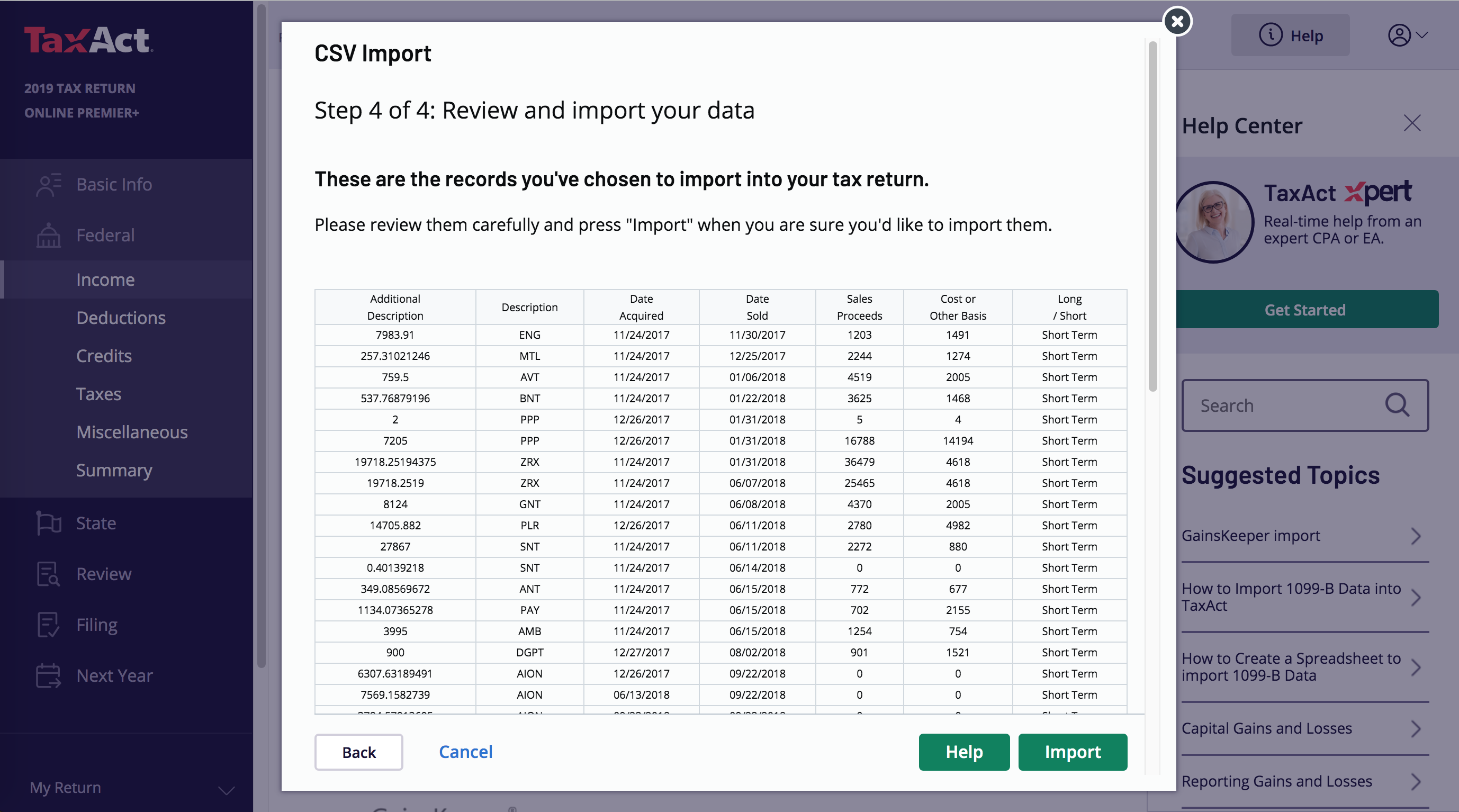Open the Basic Info section label
This screenshot has height=812, width=1459.
click(x=114, y=185)
